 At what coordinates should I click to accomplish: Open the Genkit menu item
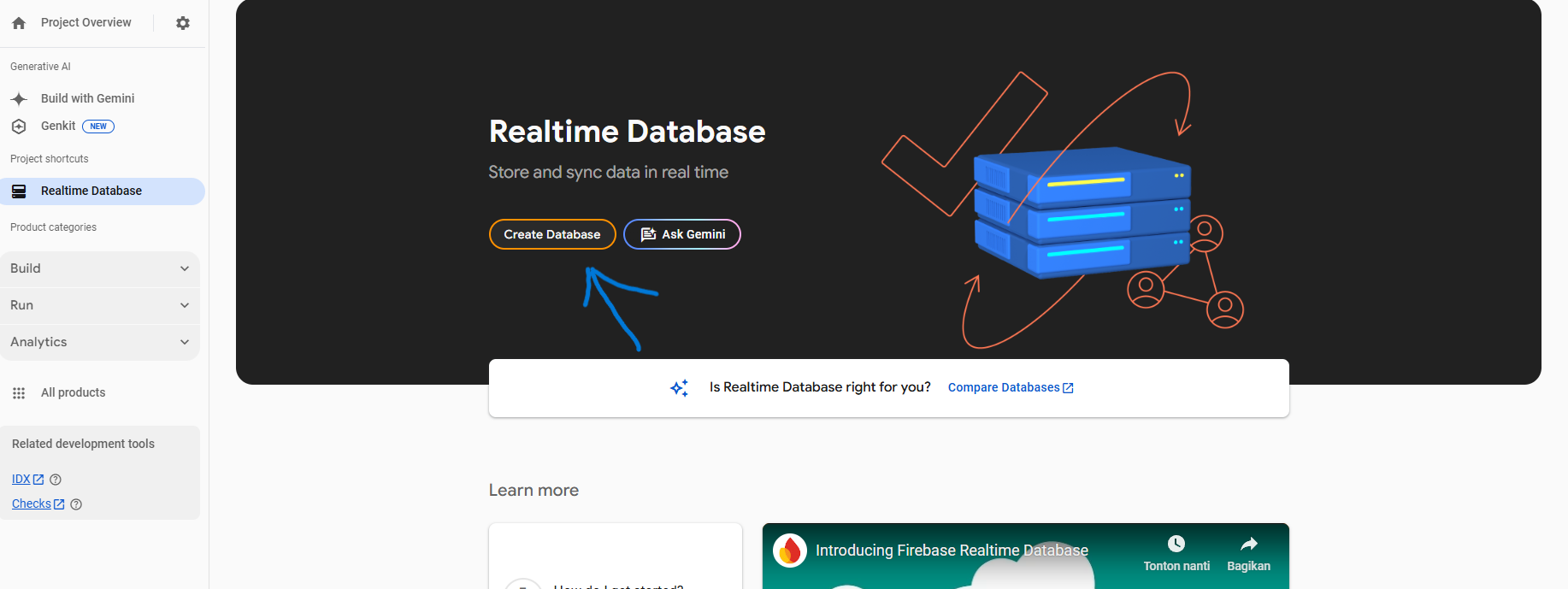point(58,127)
